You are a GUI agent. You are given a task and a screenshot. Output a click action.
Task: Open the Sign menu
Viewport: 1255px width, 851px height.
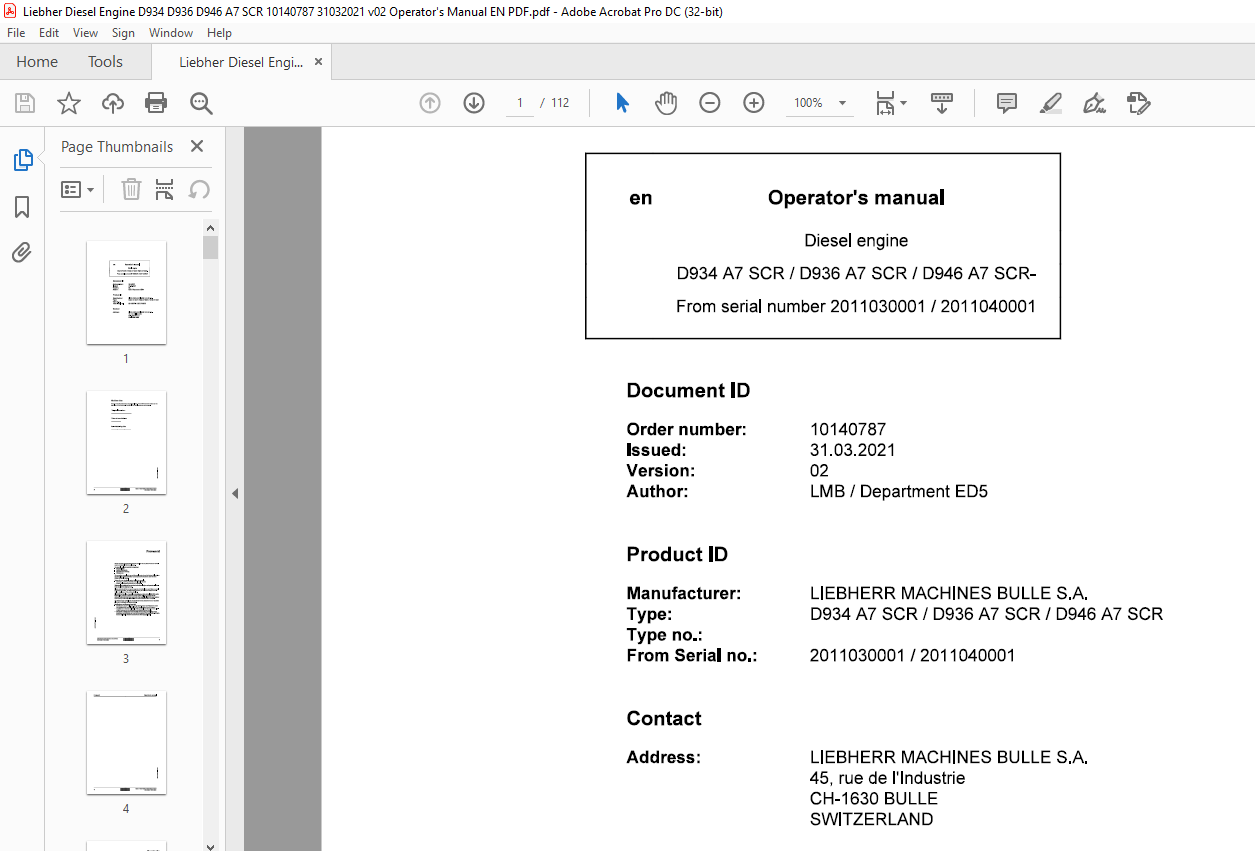123,33
